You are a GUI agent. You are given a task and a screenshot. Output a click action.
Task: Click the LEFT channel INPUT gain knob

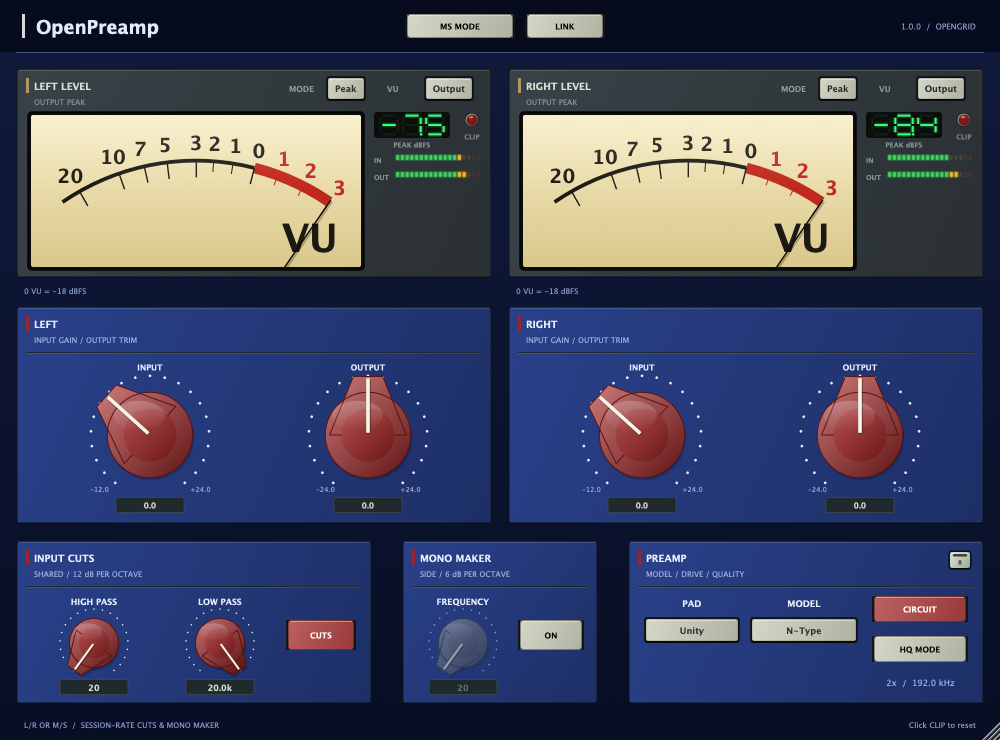[x=149, y=434]
